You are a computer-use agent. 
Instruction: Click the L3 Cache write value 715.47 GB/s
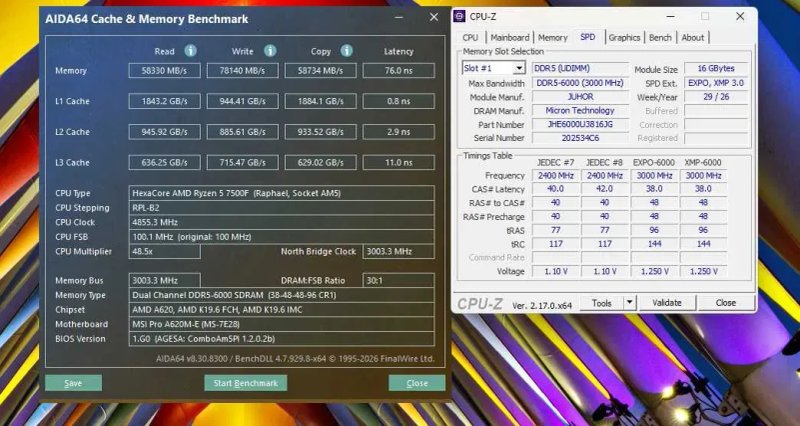242,162
